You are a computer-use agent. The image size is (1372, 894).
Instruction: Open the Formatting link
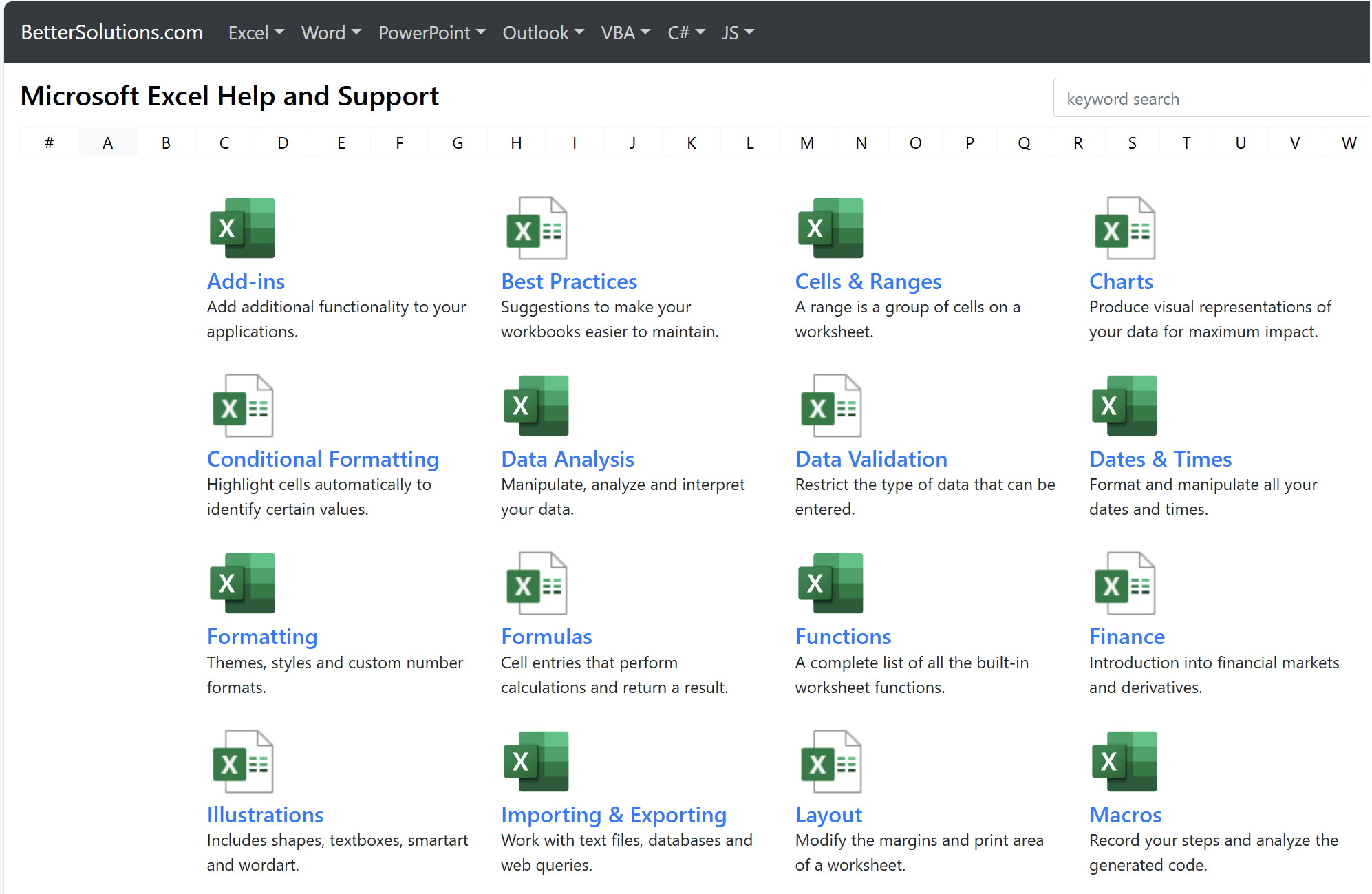262,637
